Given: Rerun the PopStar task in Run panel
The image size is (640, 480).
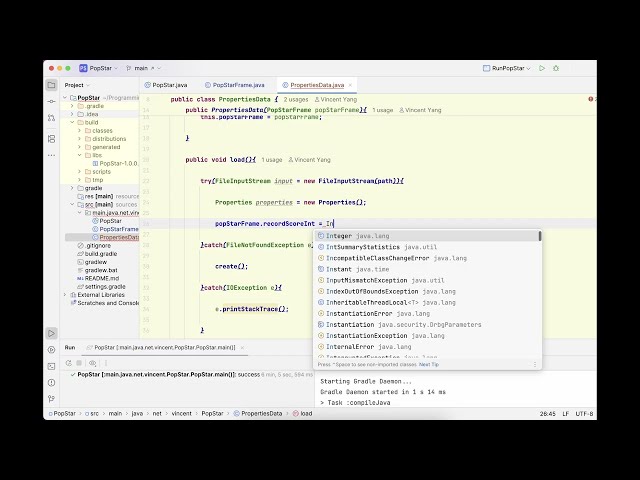Looking at the screenshot, I should 69,363.
